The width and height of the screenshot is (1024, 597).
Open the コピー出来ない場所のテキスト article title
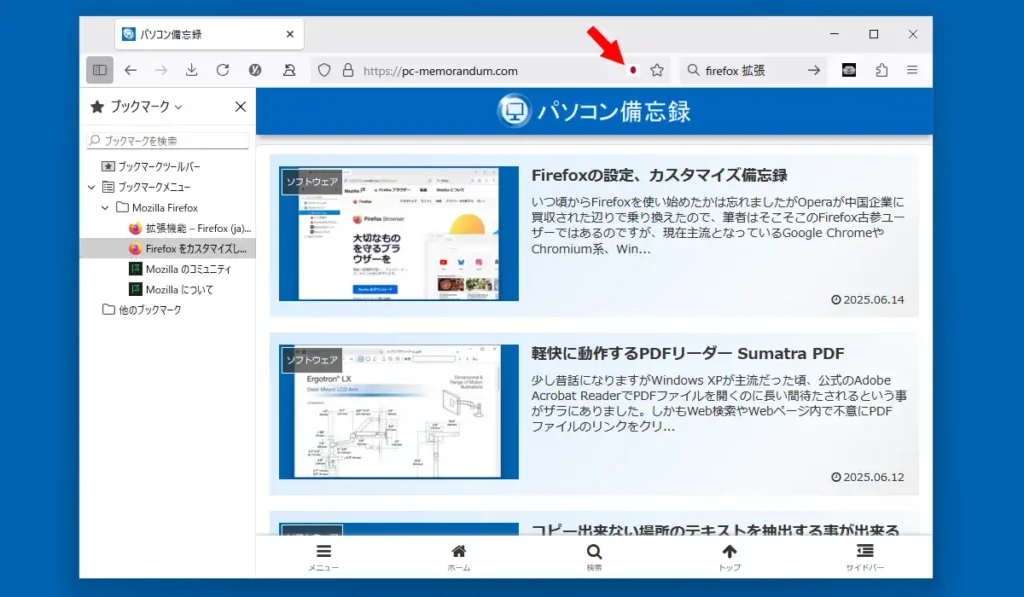(715, 530)
